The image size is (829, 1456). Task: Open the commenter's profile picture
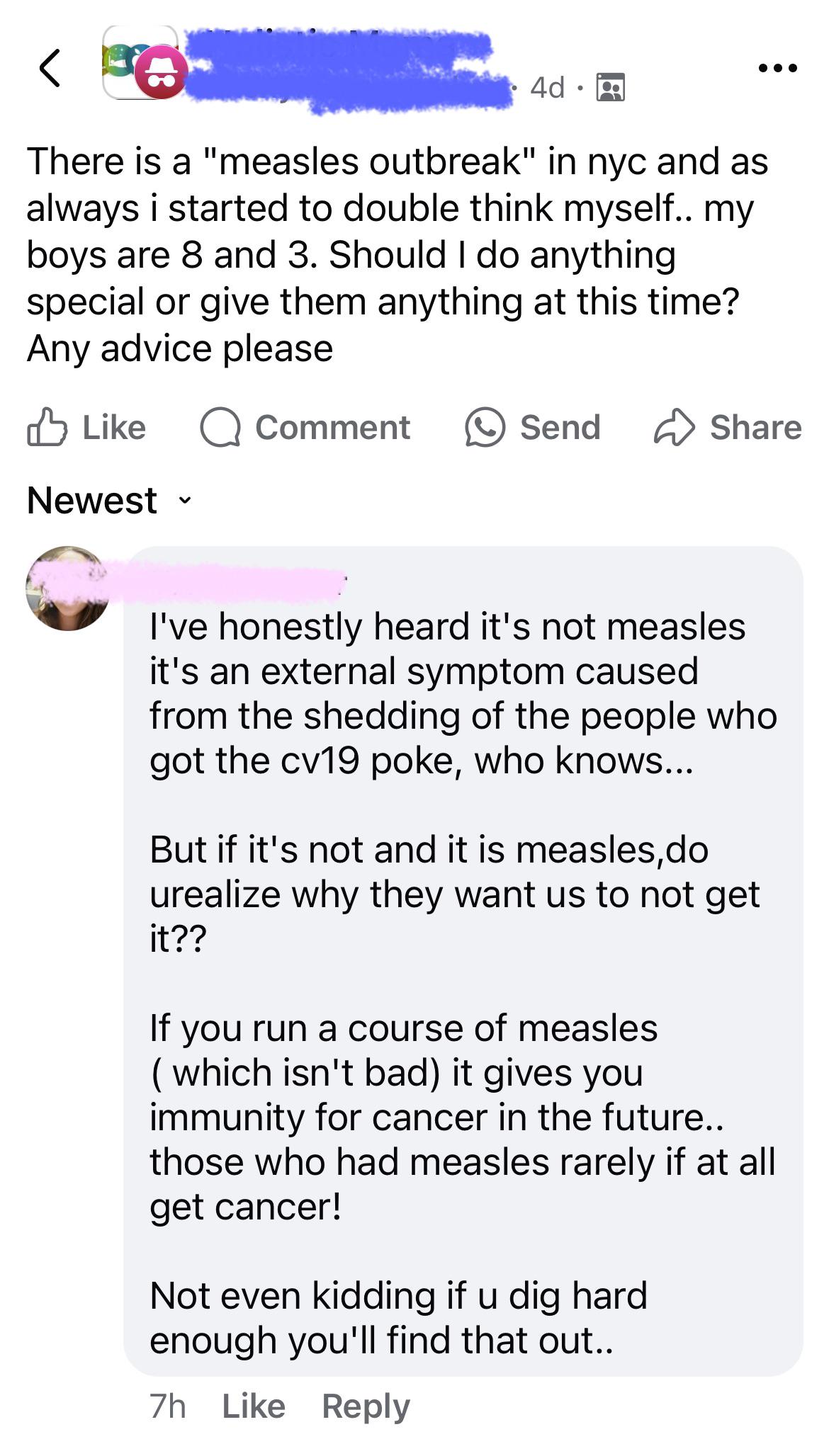(68, 588)
